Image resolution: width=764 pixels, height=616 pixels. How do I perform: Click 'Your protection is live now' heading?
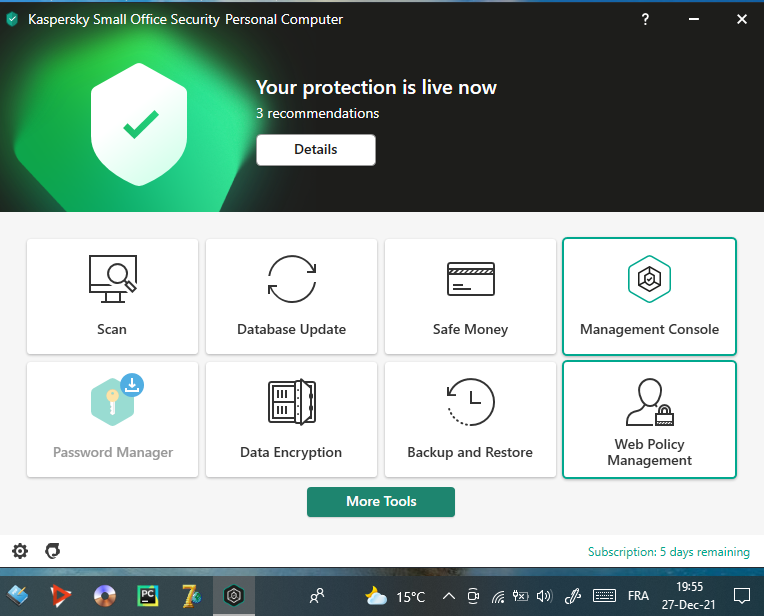click(376, 87)
